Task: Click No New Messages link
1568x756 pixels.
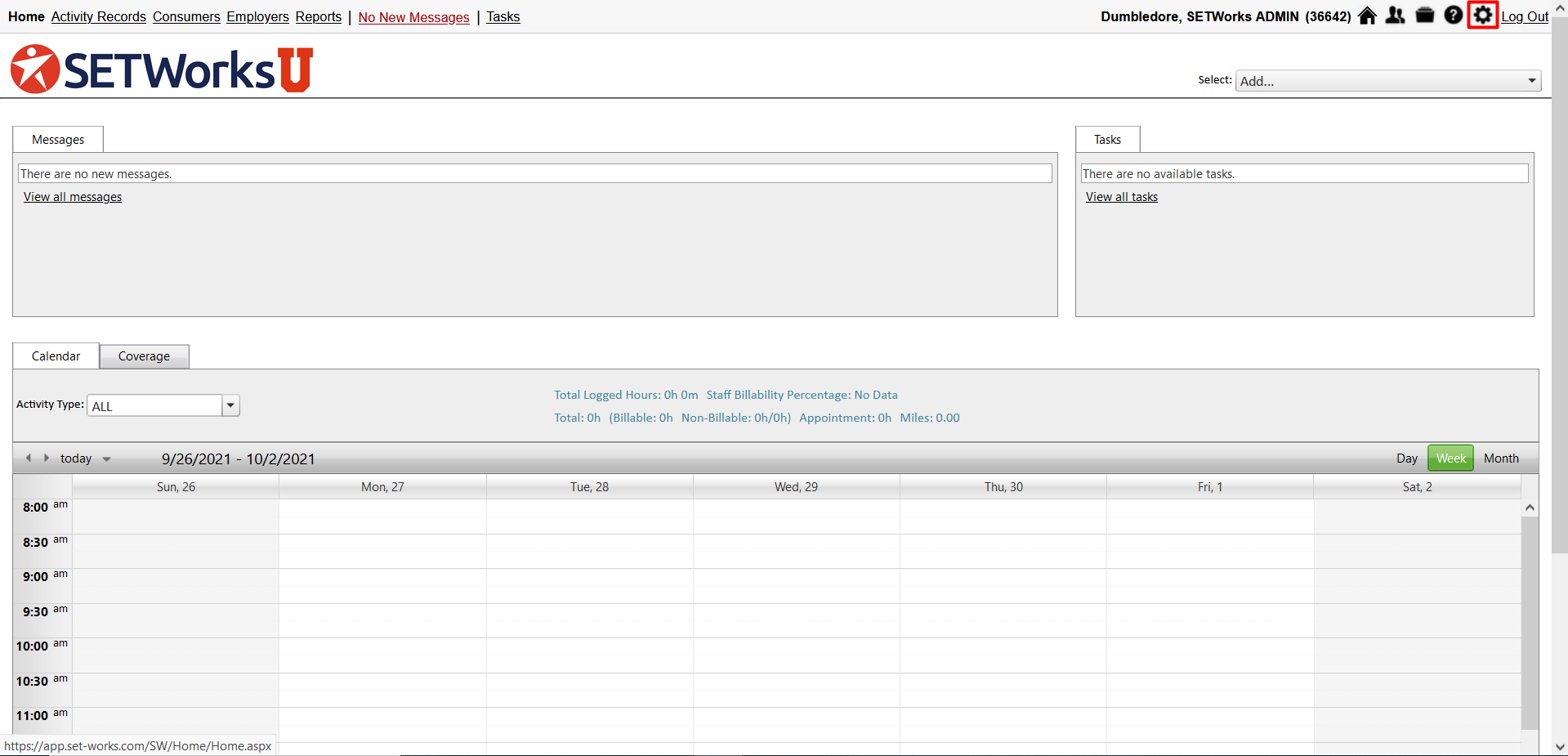Action: point(414,17)
